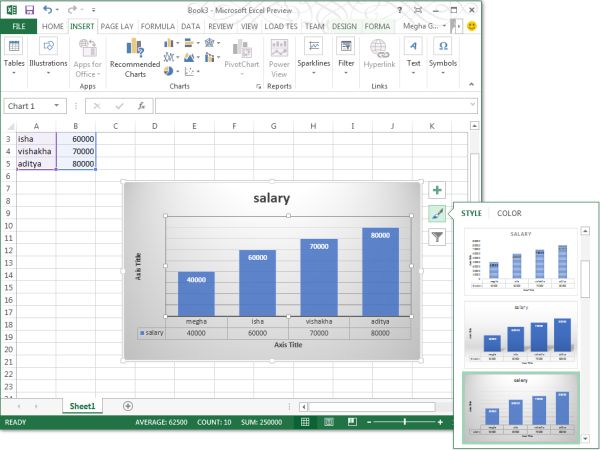Click the Undo arrow icon
The width and height of the screenshot is (600, 450).
(x=48, y=10)
